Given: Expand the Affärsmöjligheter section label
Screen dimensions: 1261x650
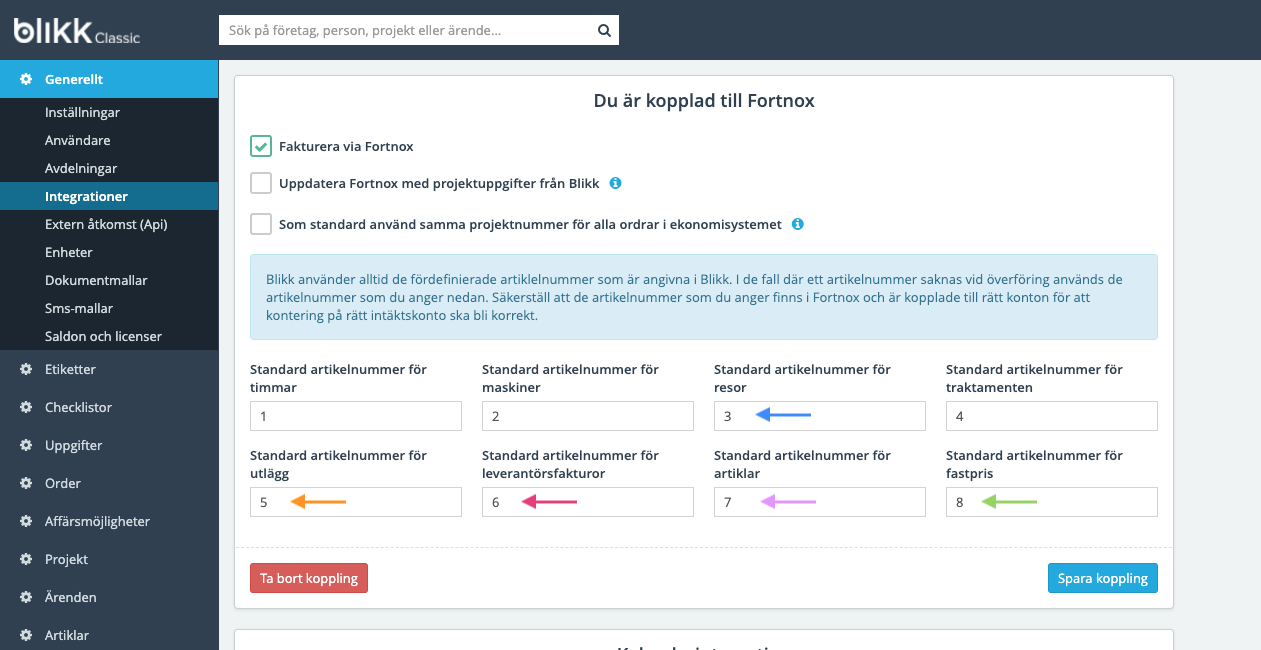Looking at the screenshot, I should coord(97,521).
